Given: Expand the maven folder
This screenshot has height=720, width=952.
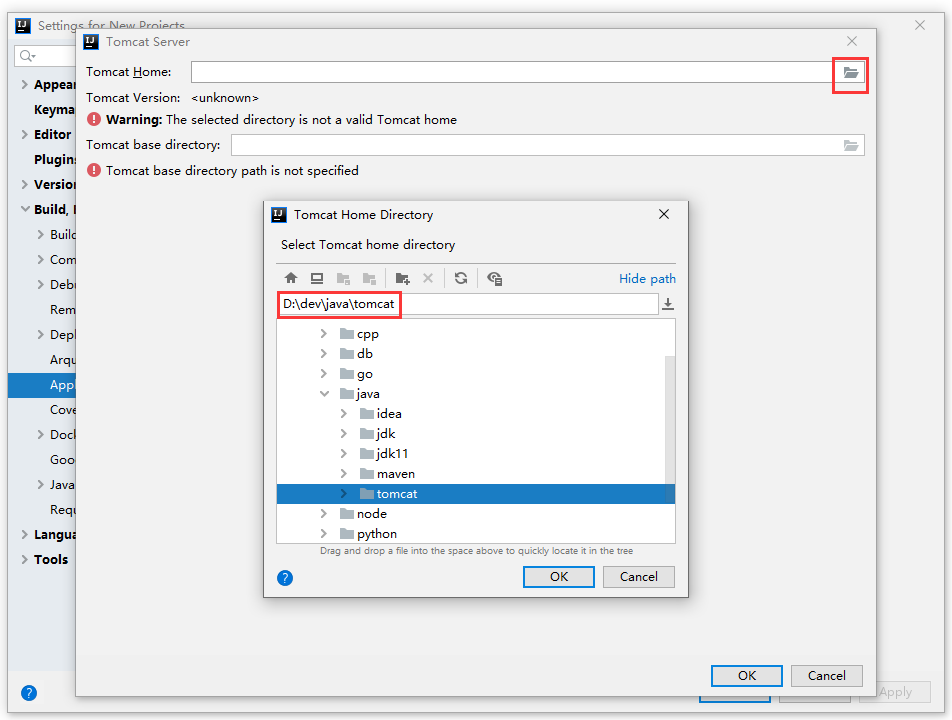Looking at the screenshot, I should pyautogui.click(x=344, y=474).
